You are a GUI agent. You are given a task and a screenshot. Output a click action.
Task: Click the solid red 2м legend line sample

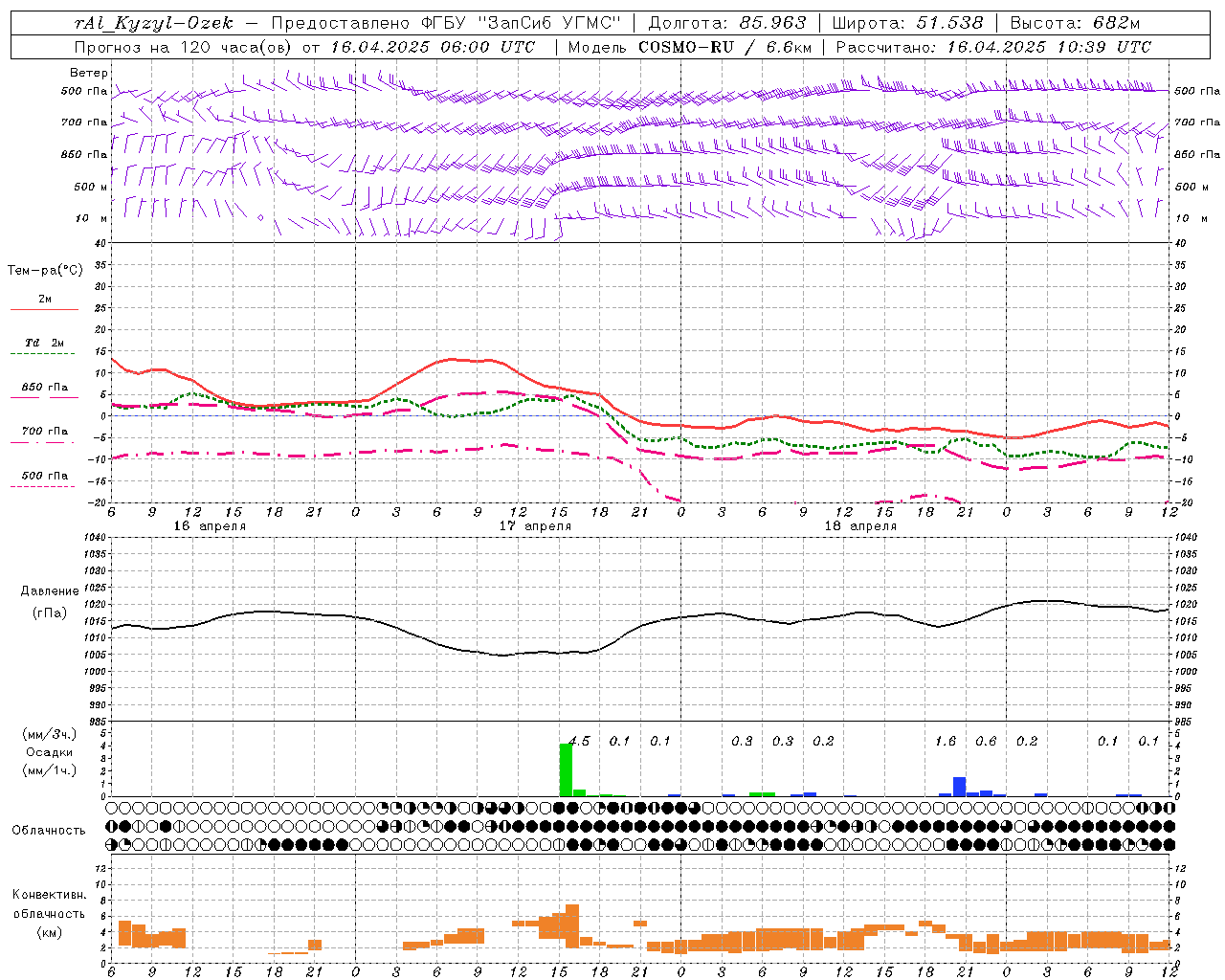pyautogui.click(x=44, y=309)
